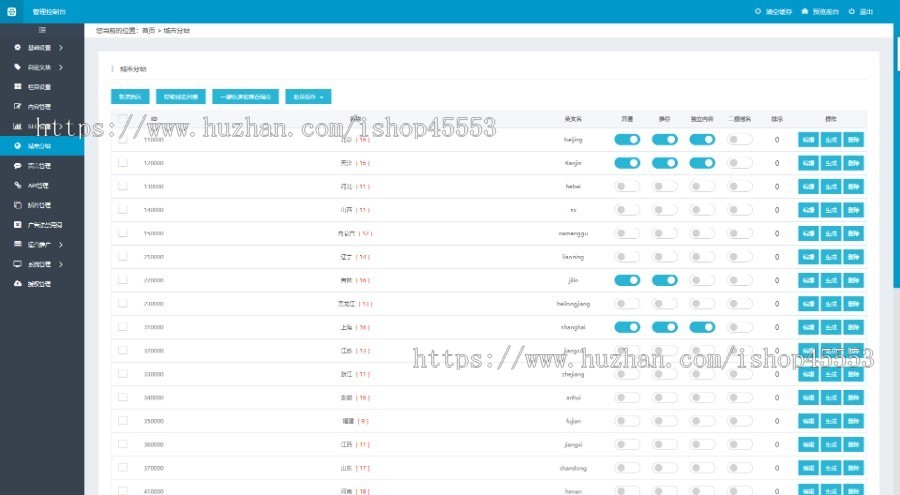Click the list lines icon in sidebar
The width and height of the screenshot is (900, 495).
point(17,244)
